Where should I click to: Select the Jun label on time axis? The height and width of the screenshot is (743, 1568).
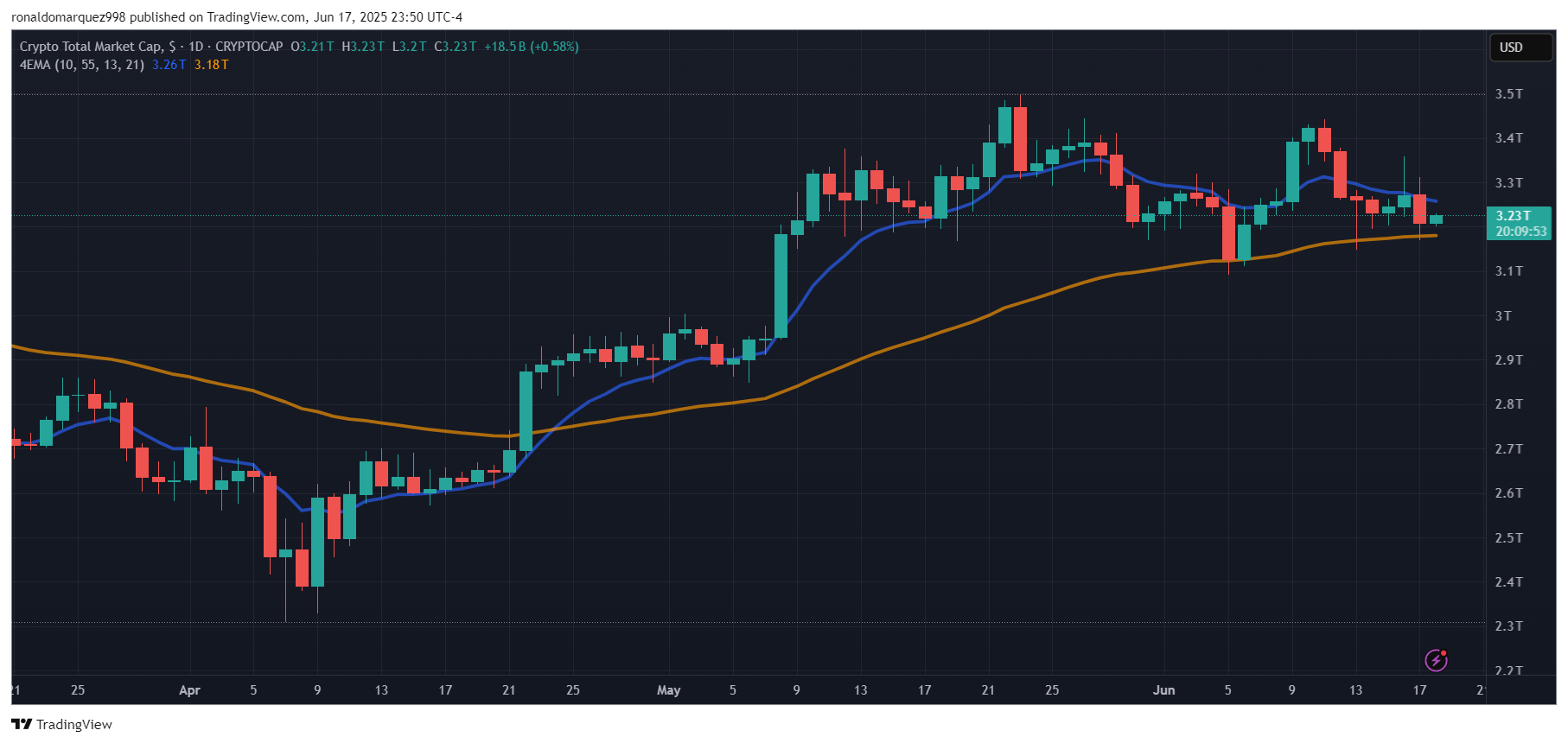[1163, 690]
